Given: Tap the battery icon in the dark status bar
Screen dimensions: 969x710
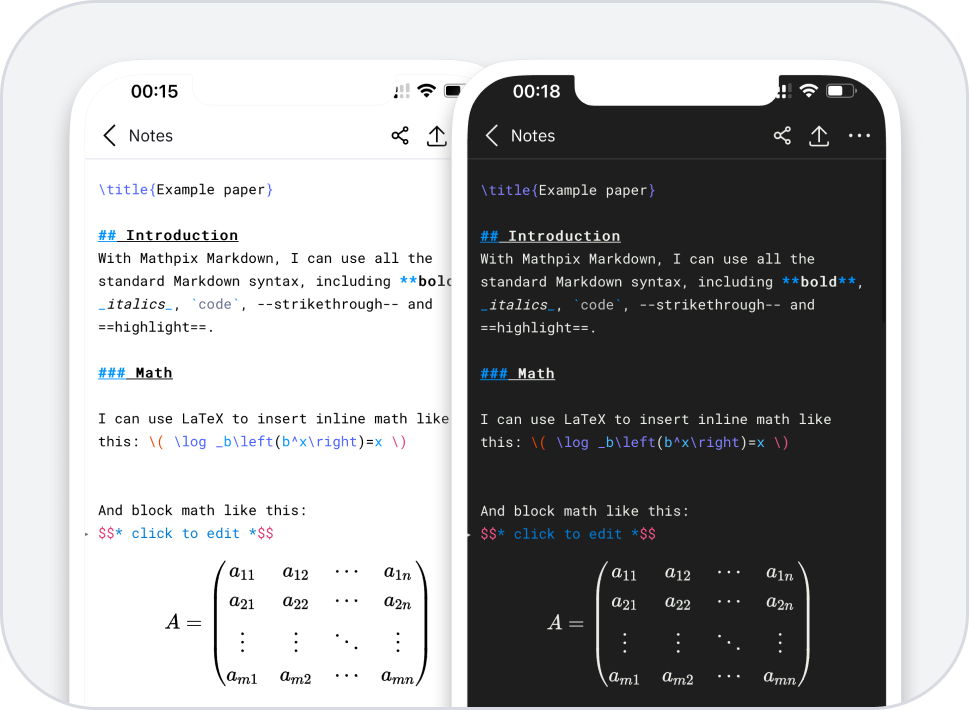Looking at the screenshot, I should (x=840, y=90).
